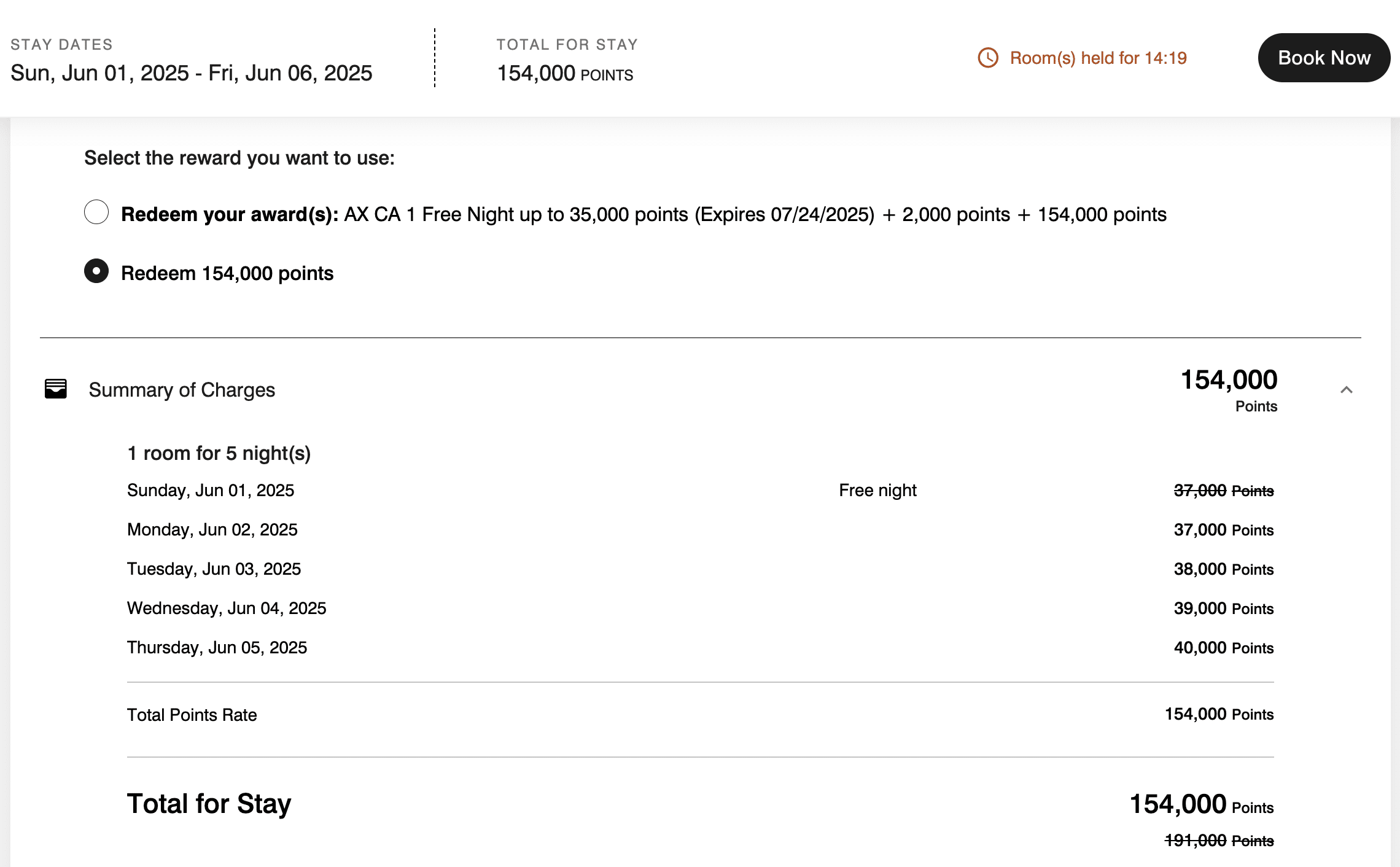Click the Book Now button
Screen dimensions: 1400x867
pyautogui.click(x=1324, y=58)
